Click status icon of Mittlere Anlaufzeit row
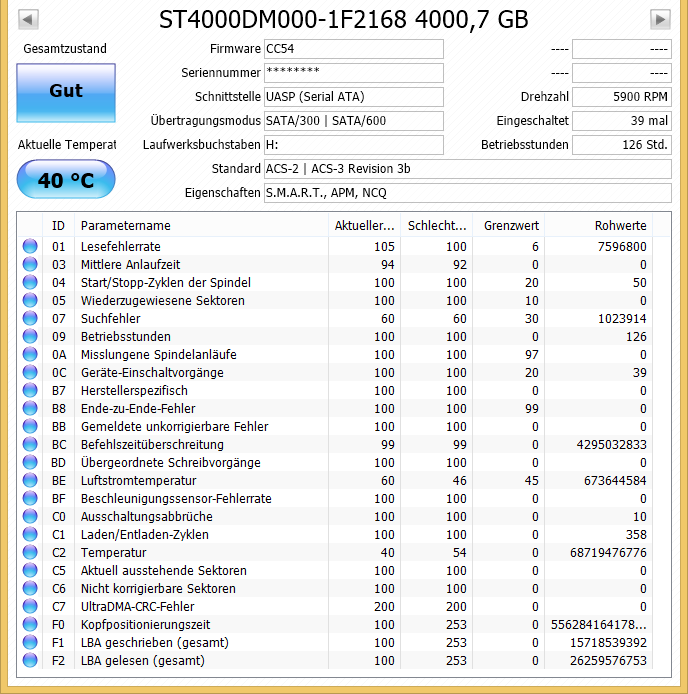This screenshot has height=694, width=688. 30,264
